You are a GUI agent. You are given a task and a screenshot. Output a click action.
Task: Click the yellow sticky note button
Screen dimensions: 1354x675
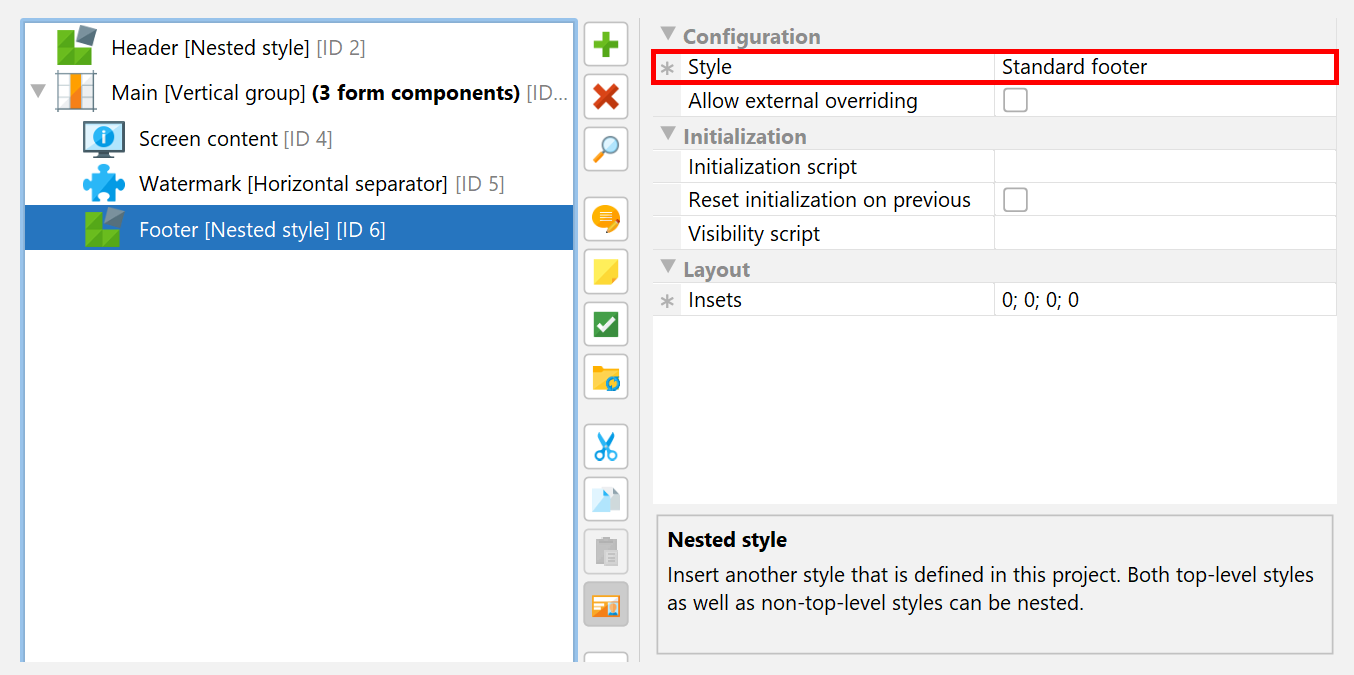606,272
